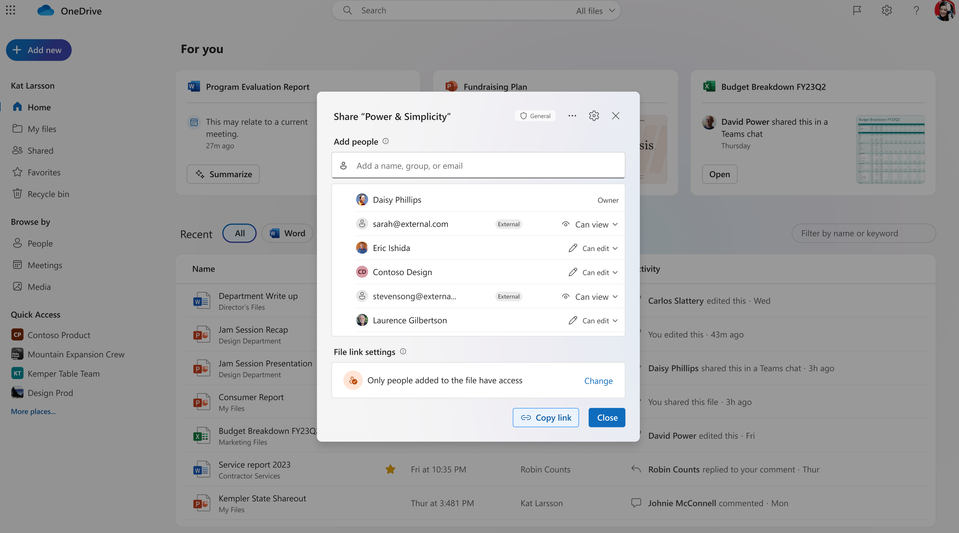Browse by Meetings in sidebar
The width and height of the screenshot is (959, 533).
tap(37, 265)
